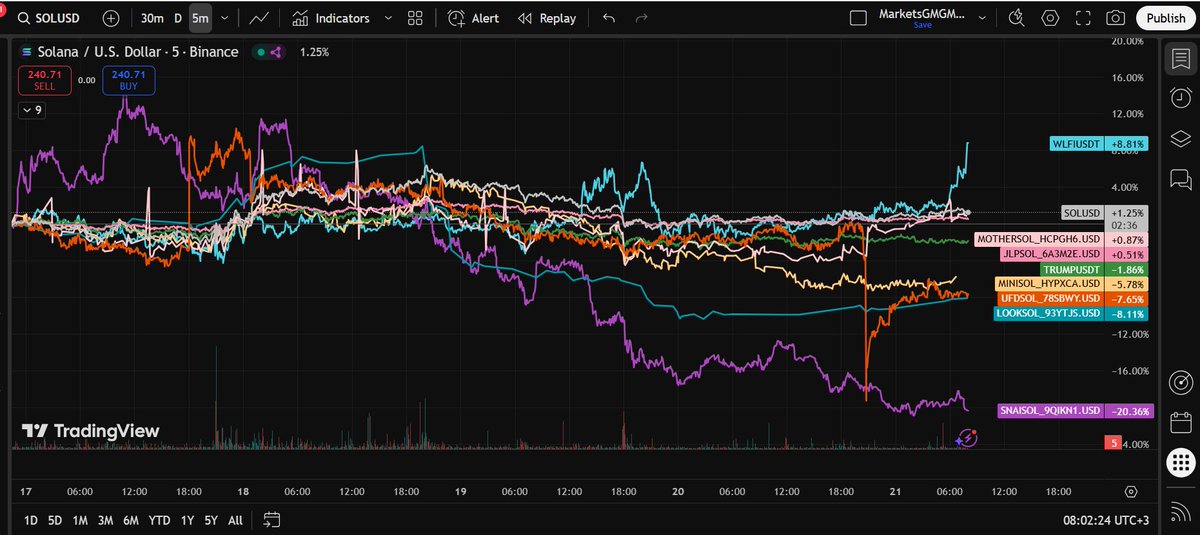Select the 1Y date range
The height and width of the screenshot is (535, 1200).
(x=187, y=520)
